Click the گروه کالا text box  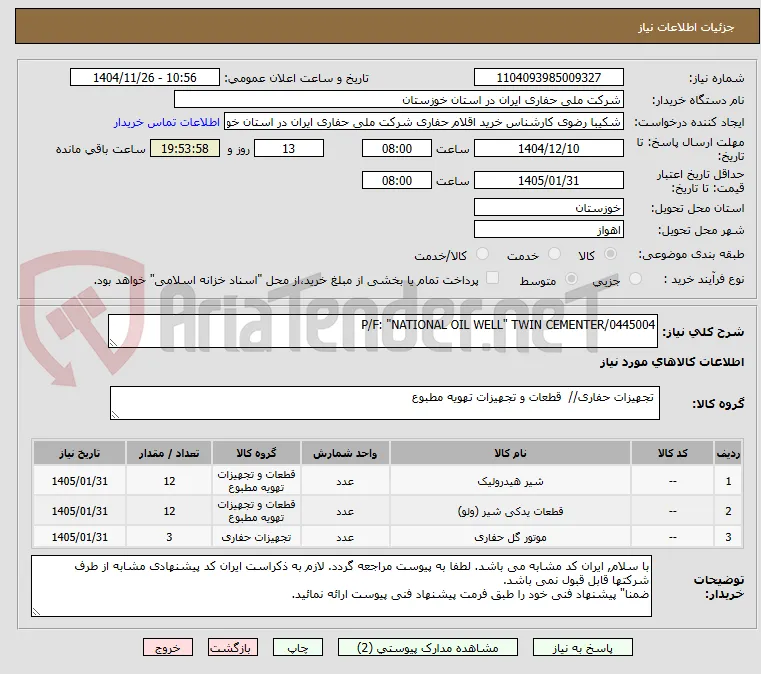385,403
